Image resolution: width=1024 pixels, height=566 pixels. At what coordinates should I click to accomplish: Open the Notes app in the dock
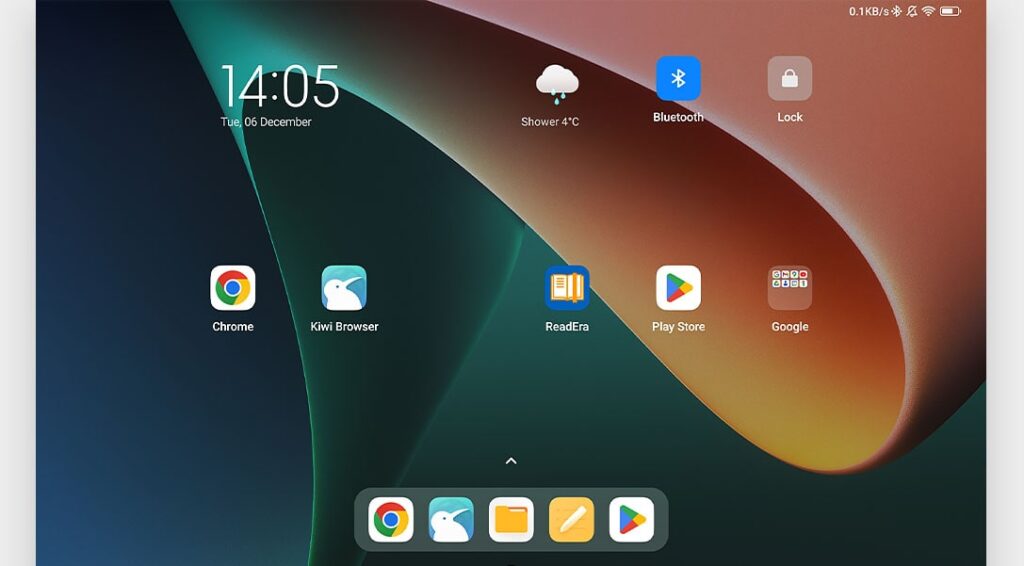[x=571, y=520]
